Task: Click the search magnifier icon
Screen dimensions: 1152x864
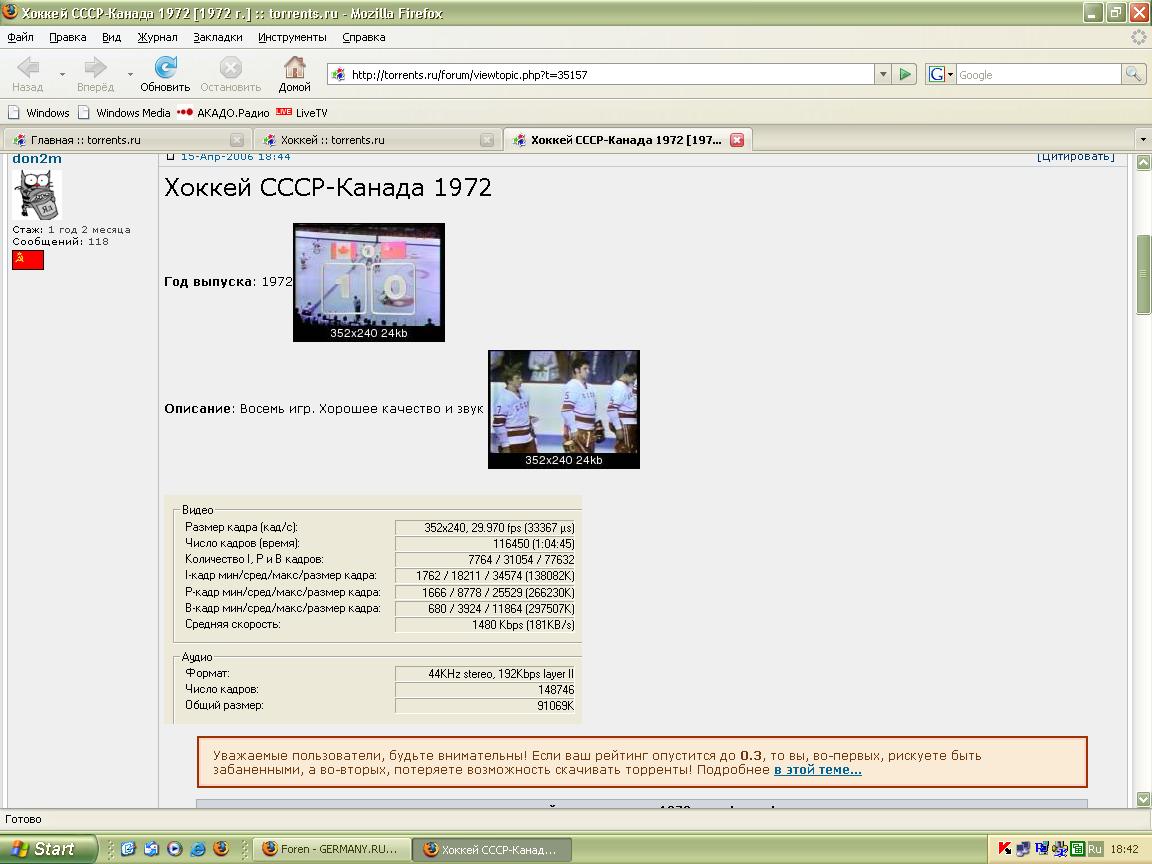Action: pos(1133,74)
